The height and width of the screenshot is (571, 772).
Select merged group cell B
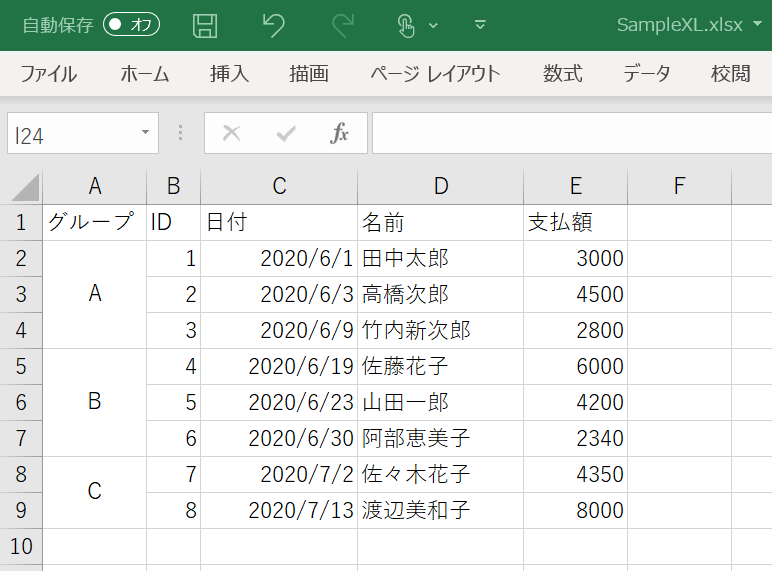click(x=95, y=402)
